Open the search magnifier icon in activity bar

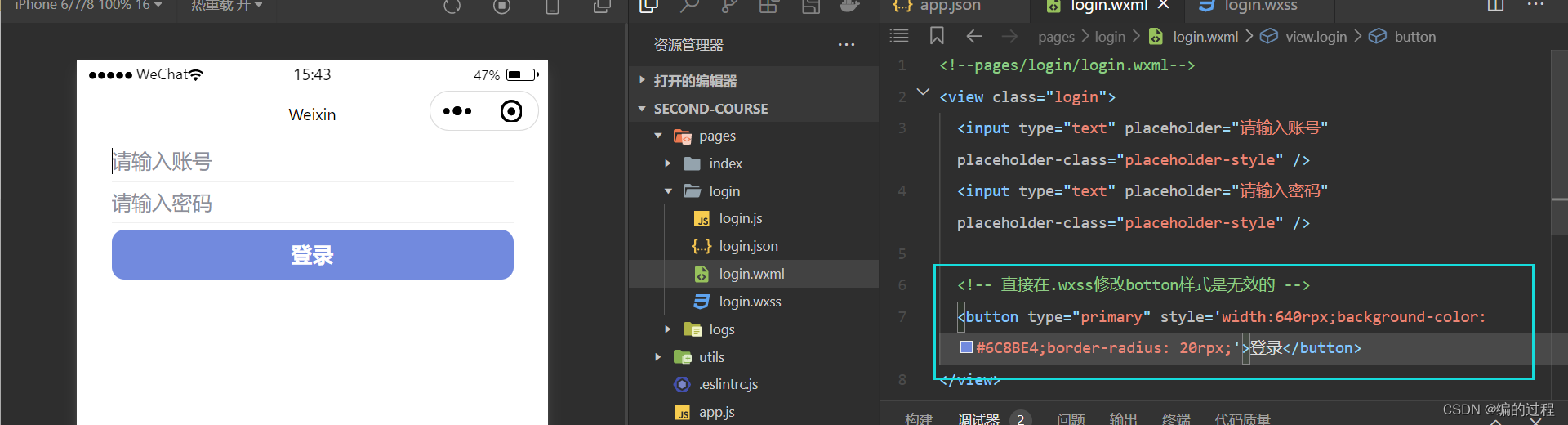[690, 6]
